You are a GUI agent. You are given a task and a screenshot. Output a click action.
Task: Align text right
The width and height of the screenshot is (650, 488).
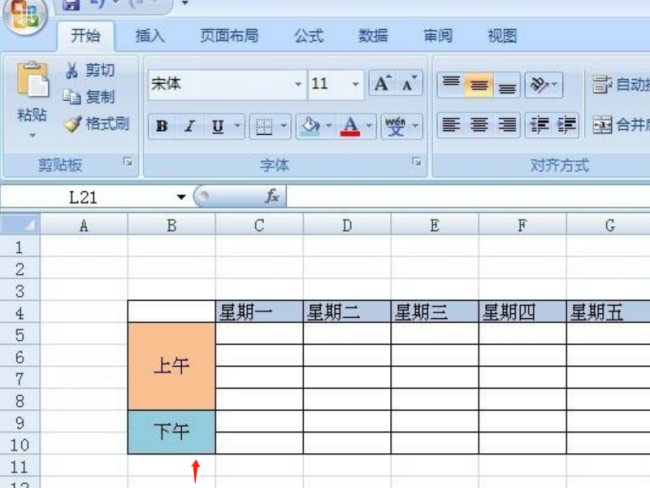507,124
